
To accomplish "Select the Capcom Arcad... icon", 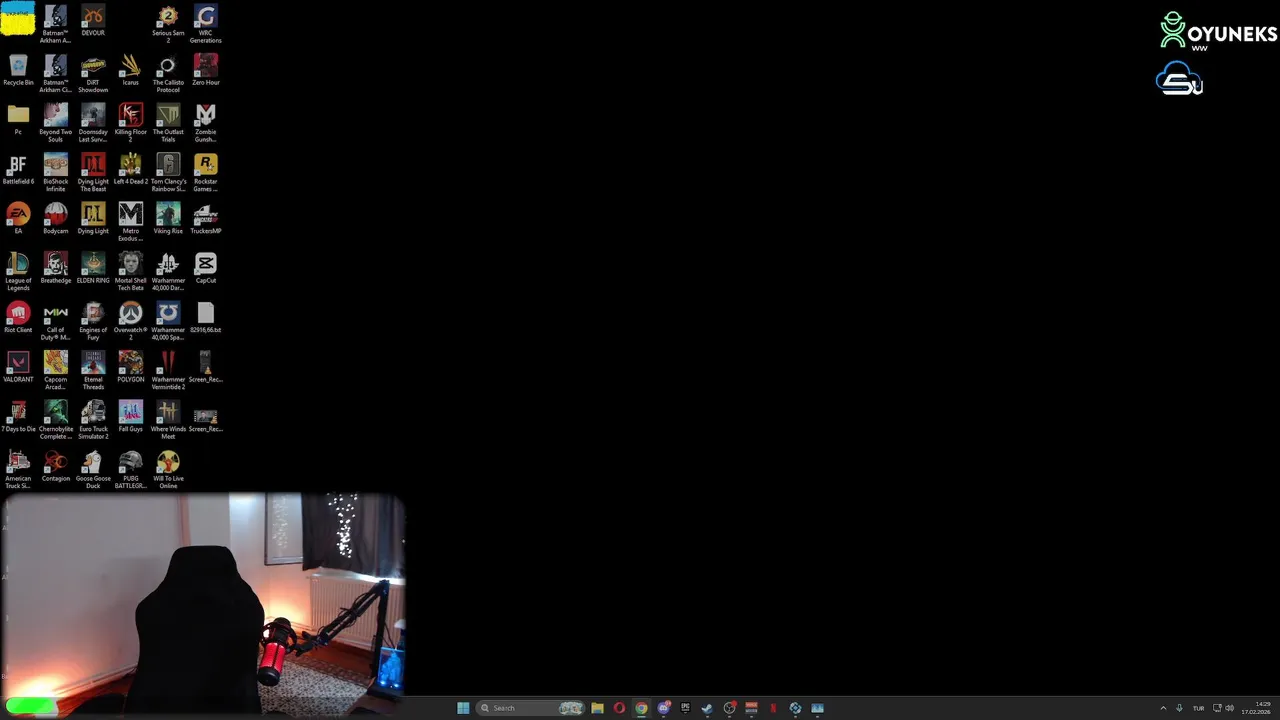I will (x=55, y=370).
